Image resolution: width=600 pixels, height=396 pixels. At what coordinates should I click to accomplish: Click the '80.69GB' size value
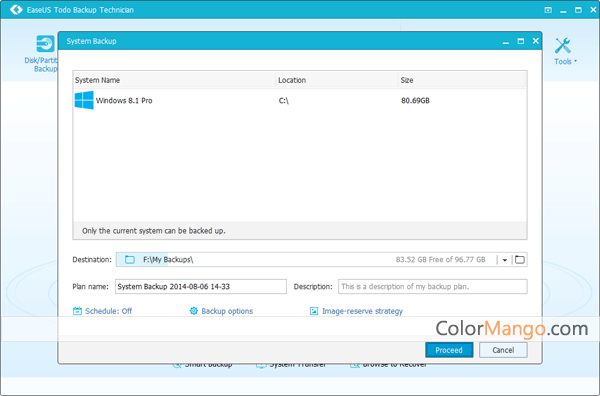(415, 101)
